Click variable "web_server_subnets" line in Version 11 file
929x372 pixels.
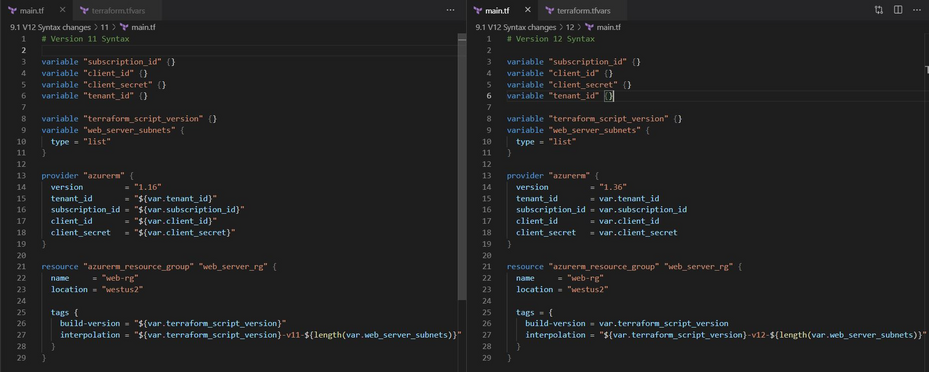tap(113, 130)
